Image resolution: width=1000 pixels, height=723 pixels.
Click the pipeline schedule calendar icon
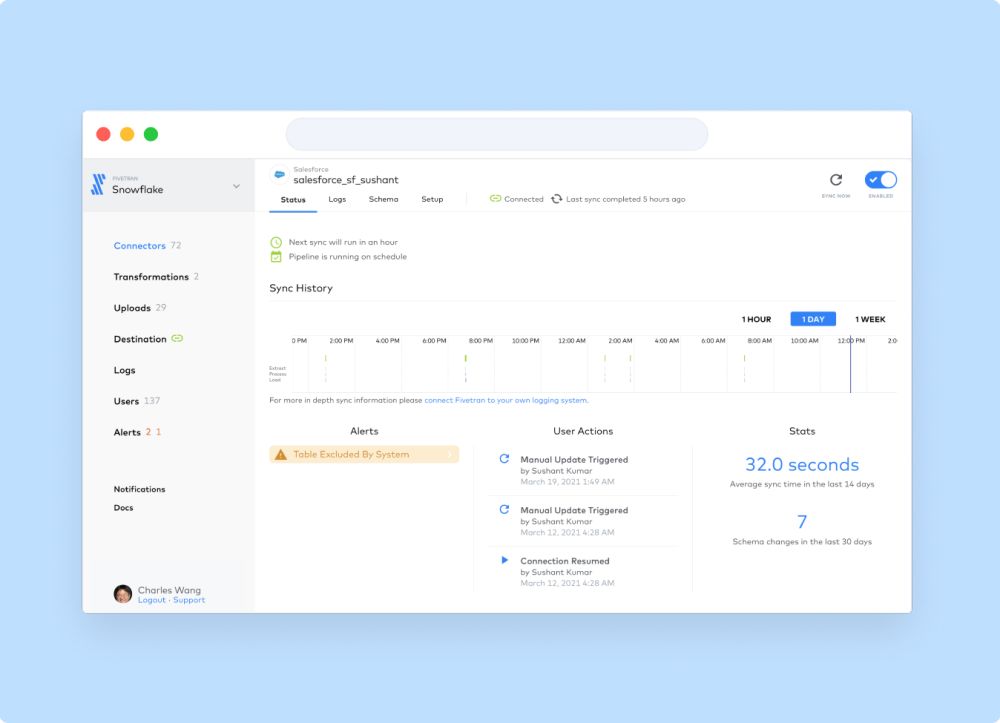tap(276, 257)
